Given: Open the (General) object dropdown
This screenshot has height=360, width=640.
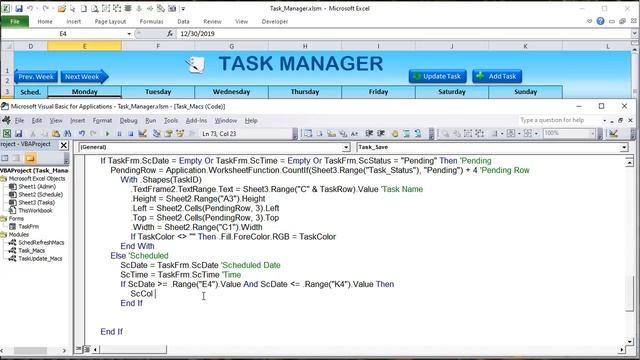Looking at the screenshot, I should (346, 147).
